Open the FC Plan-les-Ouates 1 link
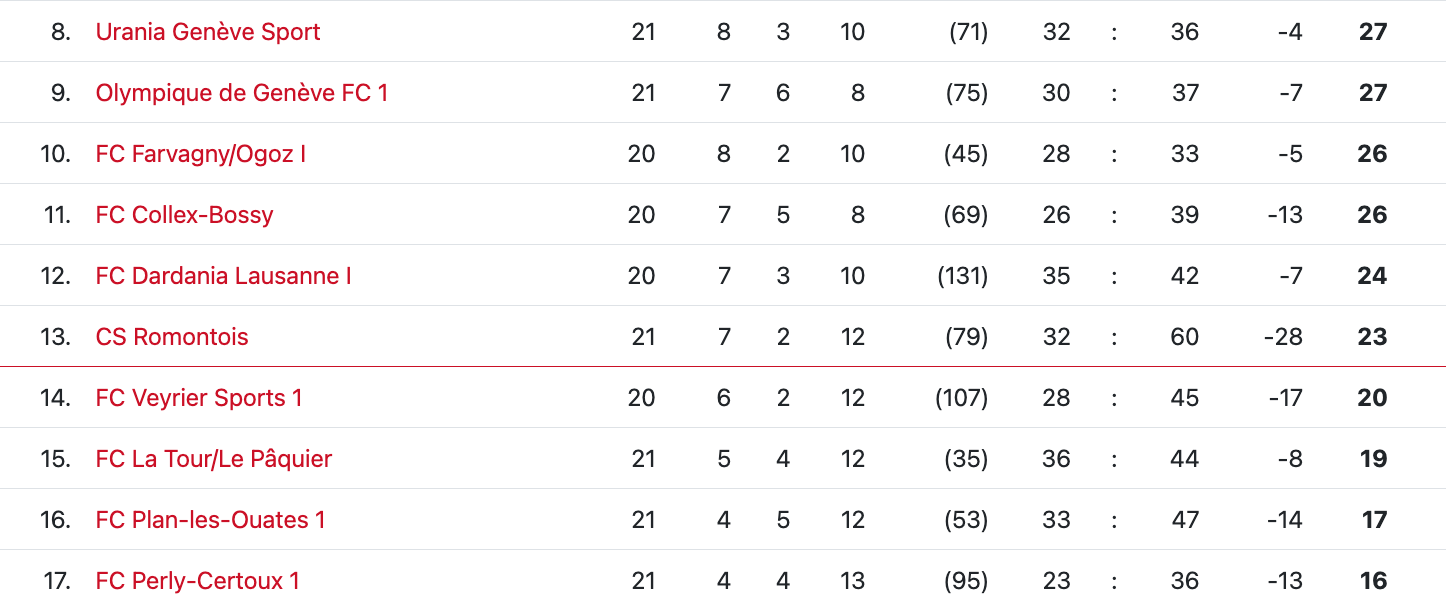The height and width of the screenshot is (606, 1446). pos(211,520)
